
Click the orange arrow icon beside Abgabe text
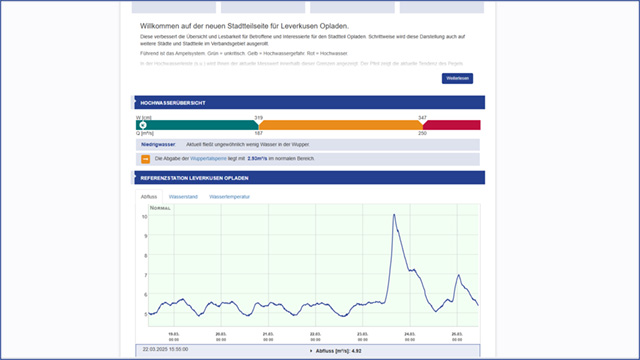point(145,159)
